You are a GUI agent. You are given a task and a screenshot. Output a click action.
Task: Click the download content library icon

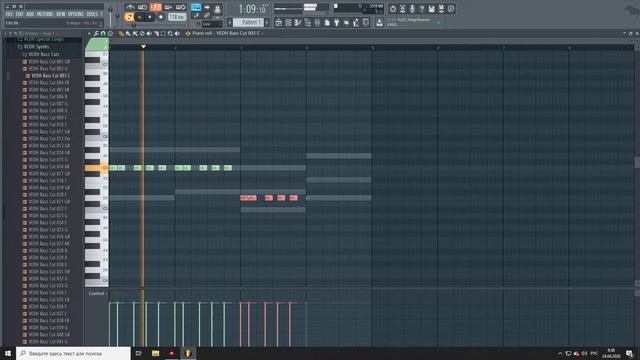[x=380, y=23]
